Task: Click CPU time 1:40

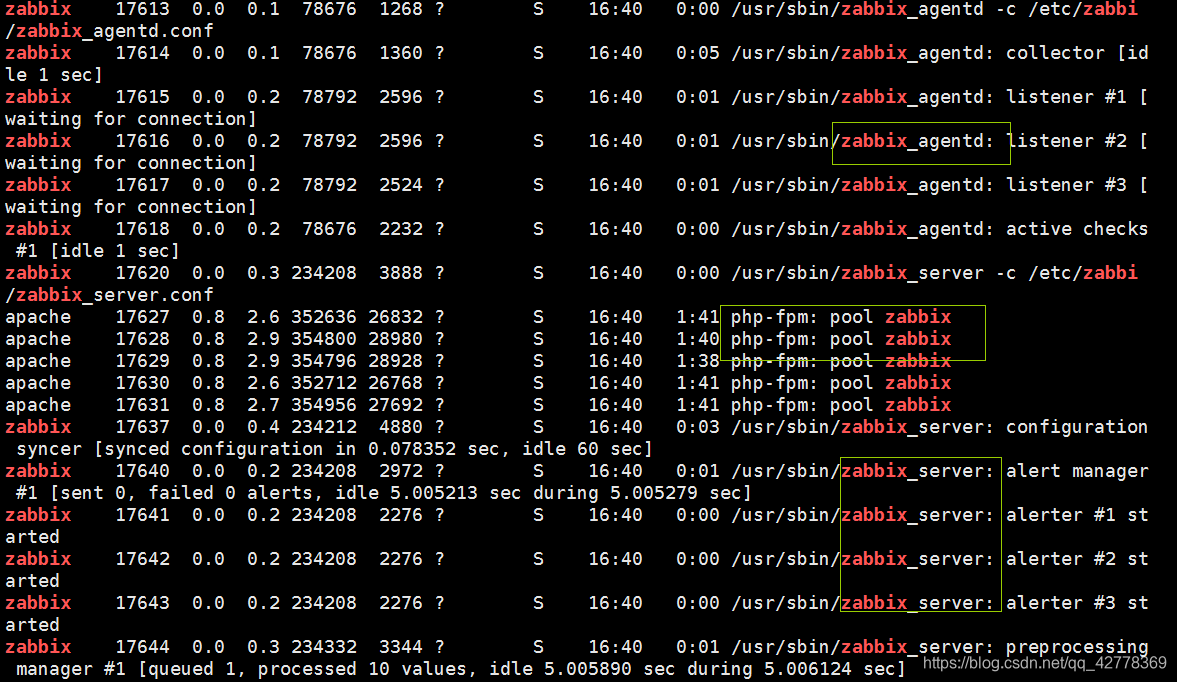Action: [698, 339]
